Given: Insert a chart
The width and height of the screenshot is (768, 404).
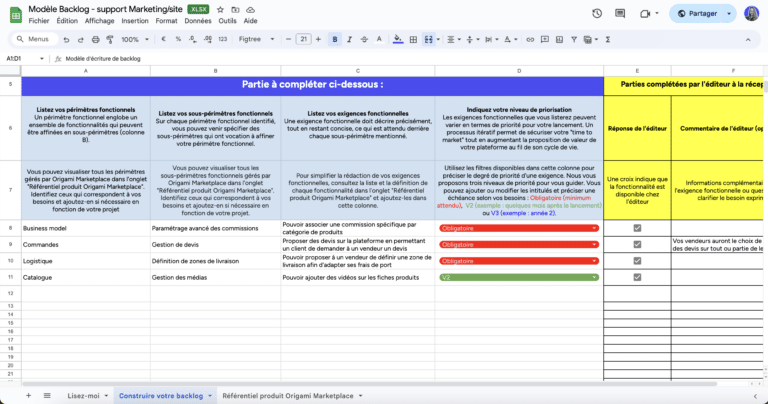Looking at the screenshot, I should tap(559, 39).
